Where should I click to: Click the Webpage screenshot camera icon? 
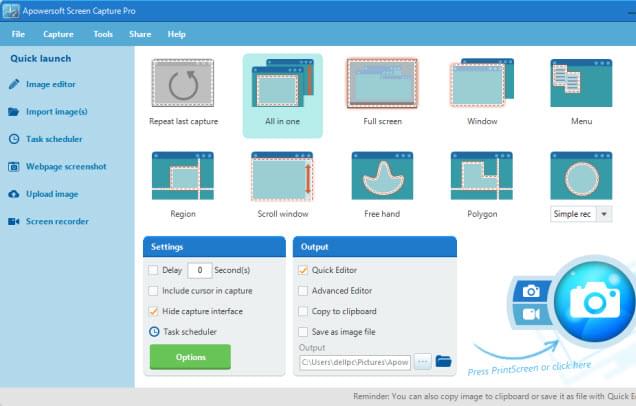(x=14, y=167)
